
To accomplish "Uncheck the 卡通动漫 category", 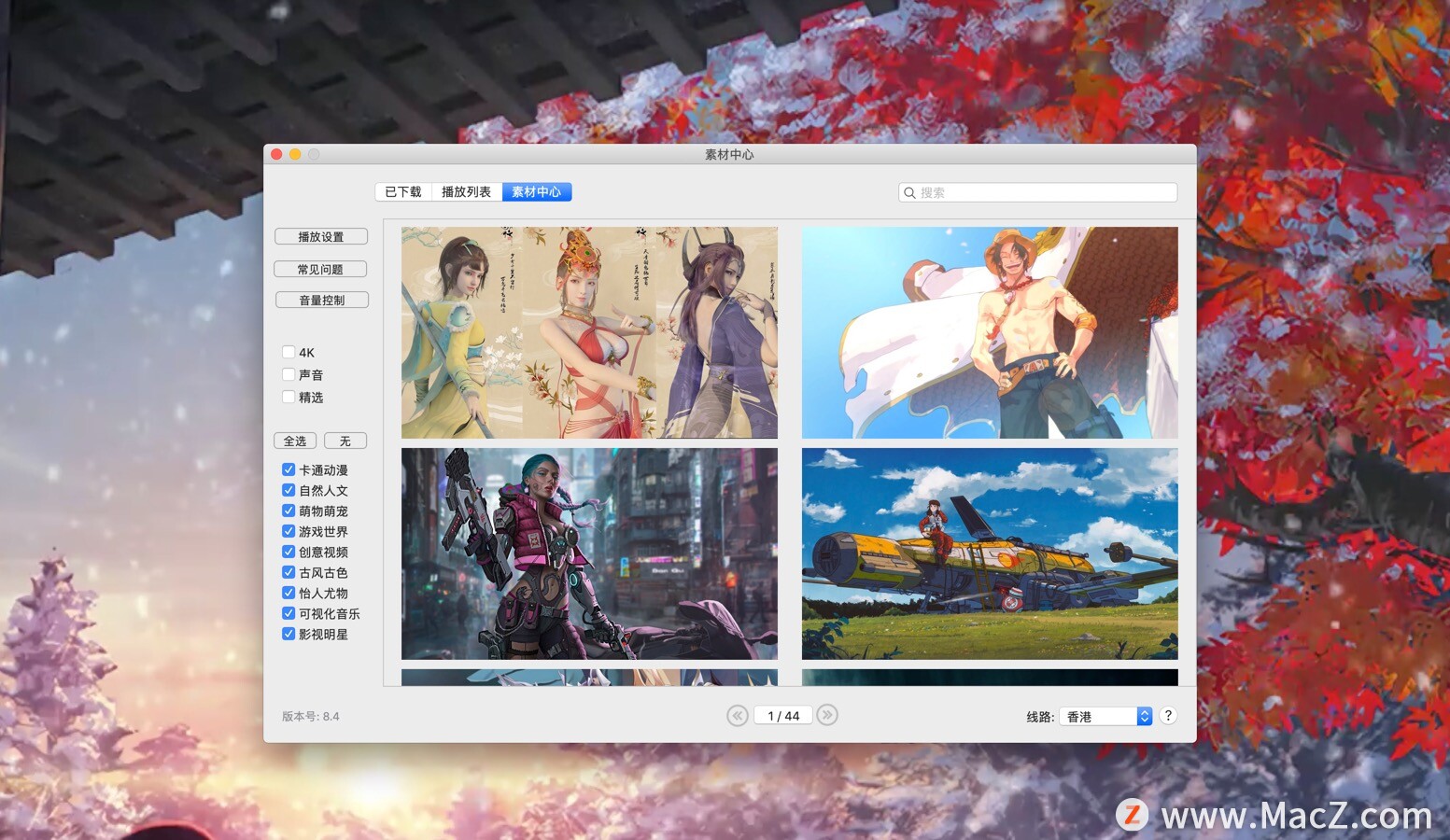I will [x=289, y=469].
